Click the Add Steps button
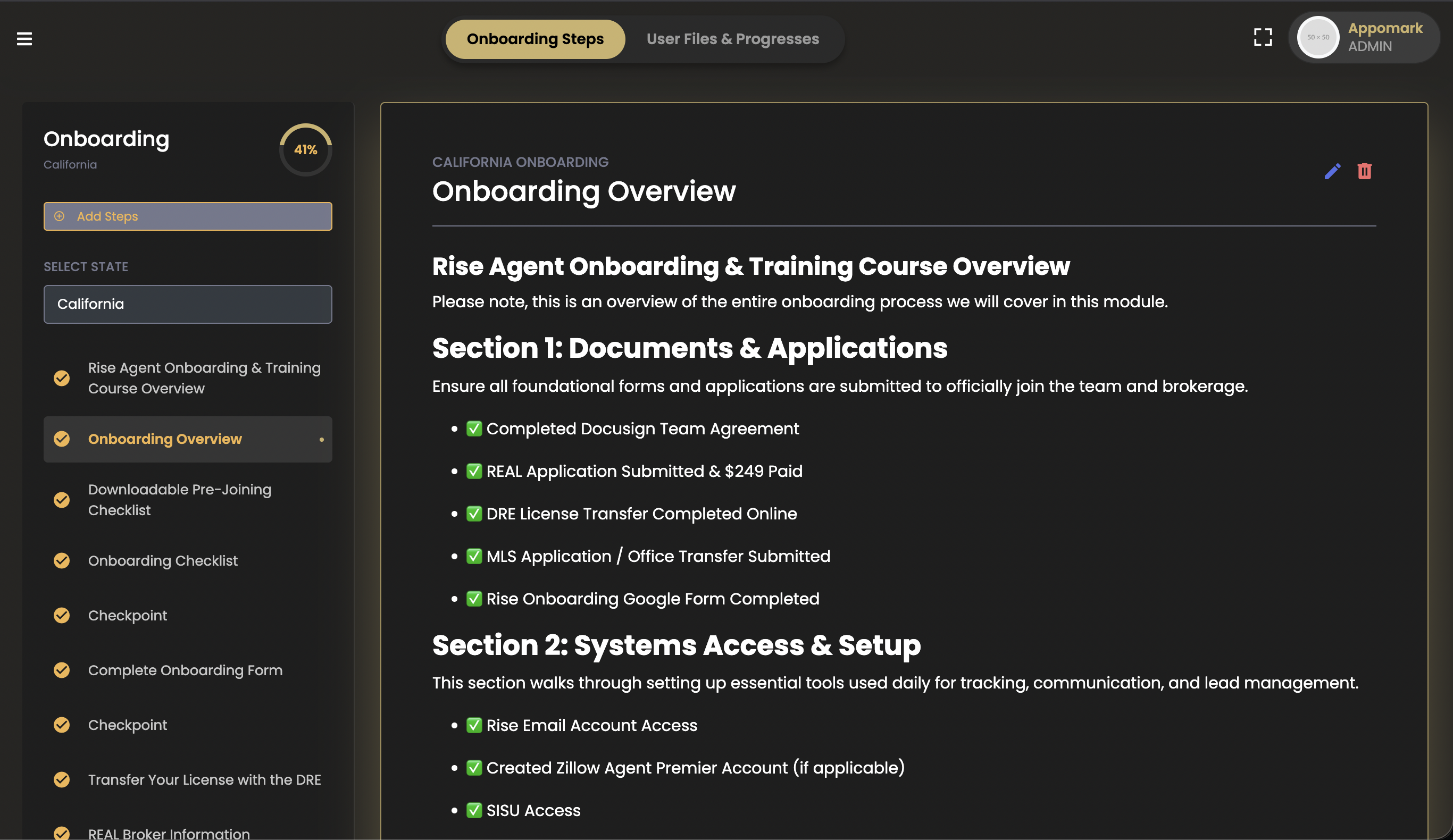This screenshot has width=1453, height=840. [x=187, y=216]
